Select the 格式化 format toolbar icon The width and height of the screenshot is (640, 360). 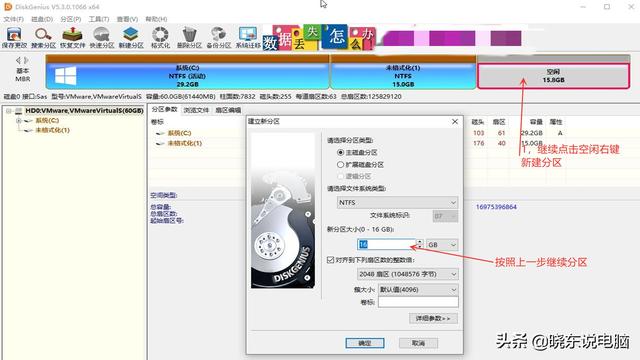point(160,38)
